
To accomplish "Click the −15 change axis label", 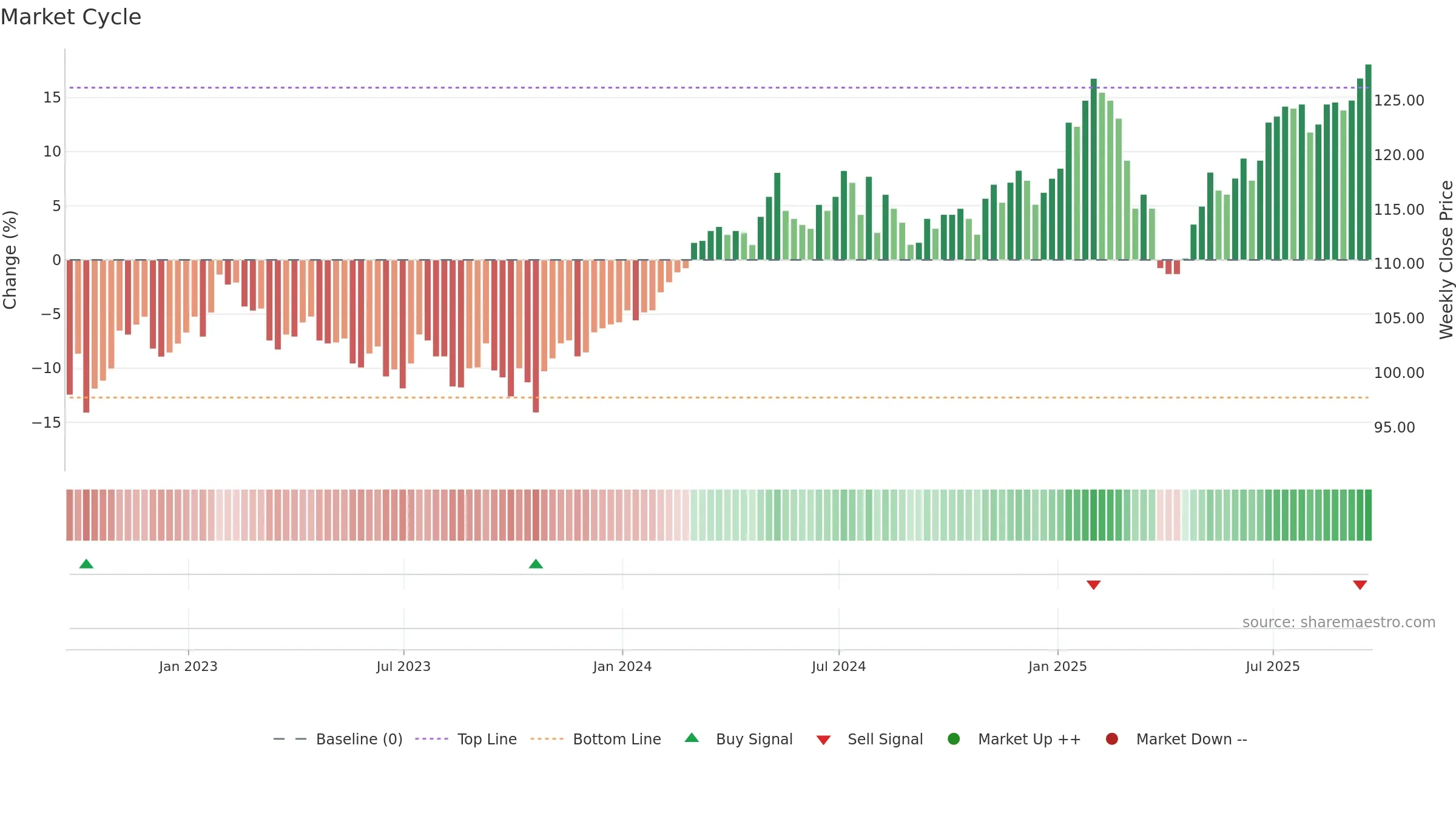I will click(x=47, y=423).
